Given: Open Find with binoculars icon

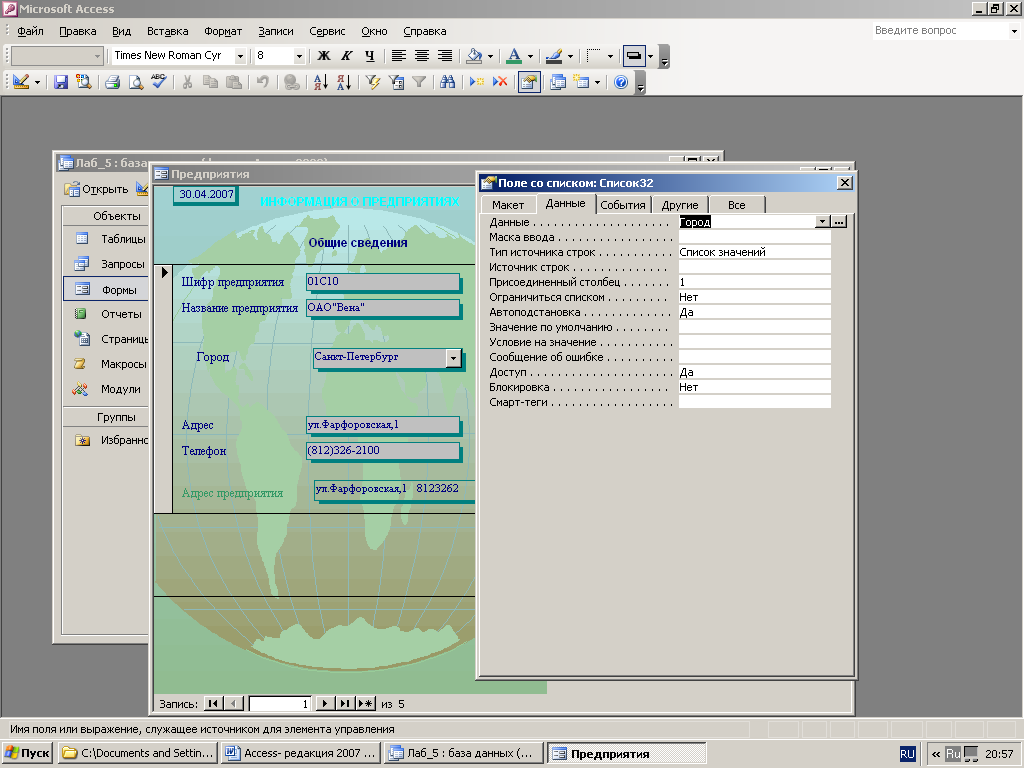Looking at the screenshot, I should click(447, 82).
